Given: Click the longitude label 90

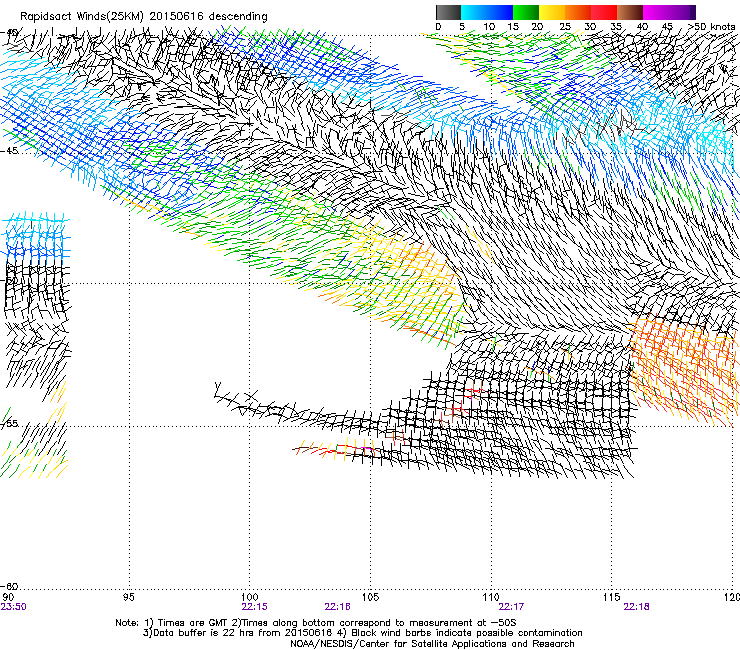Looking at the screenshot, I should pos(8,597).
